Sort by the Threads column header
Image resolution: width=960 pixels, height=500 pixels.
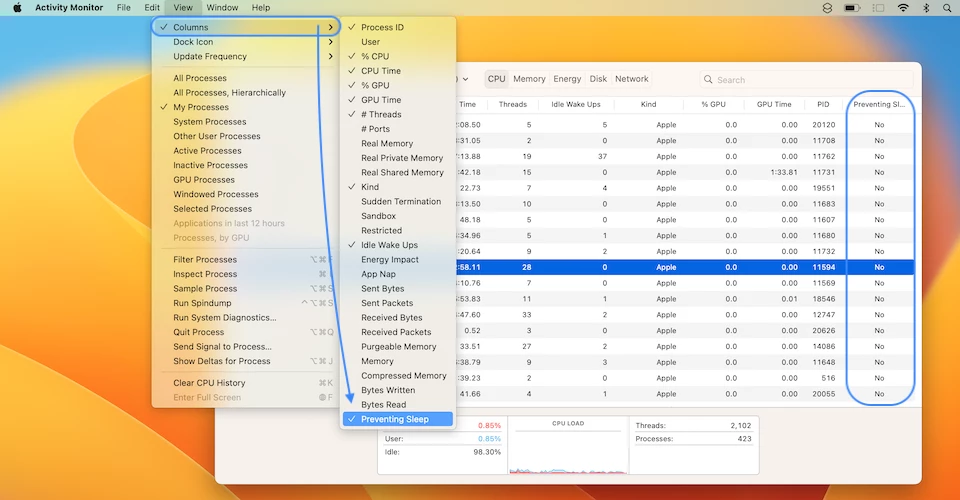(x=512, y=104)
